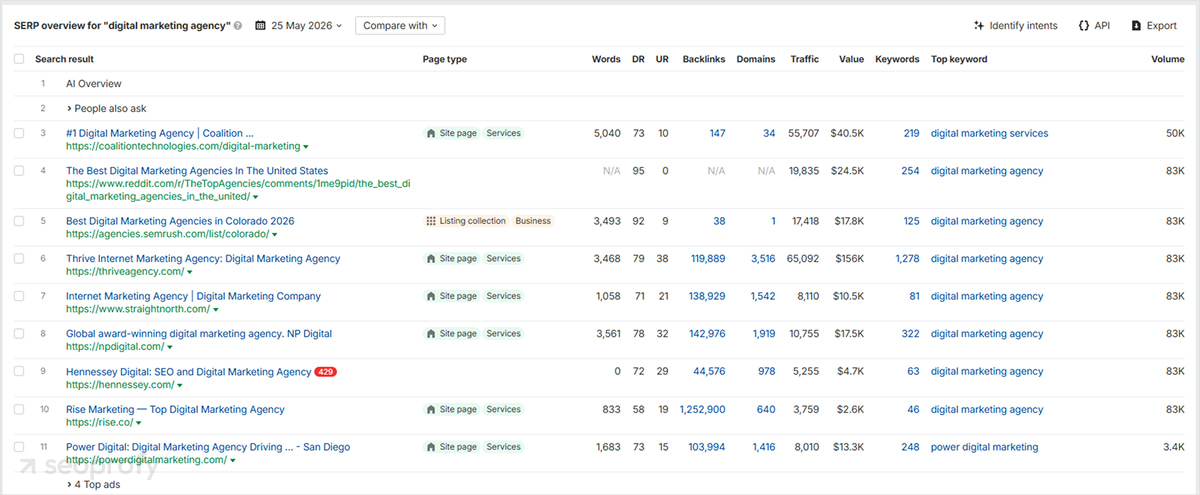
Task: Check the box for NP Digital row
Action: pos(20,334)
